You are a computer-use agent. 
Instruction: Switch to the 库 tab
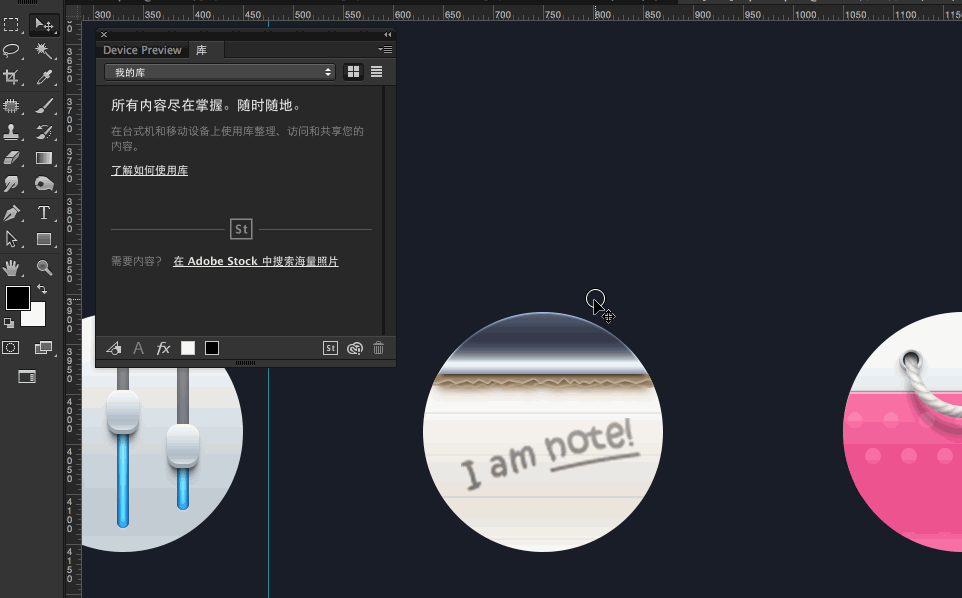(201, 50)
